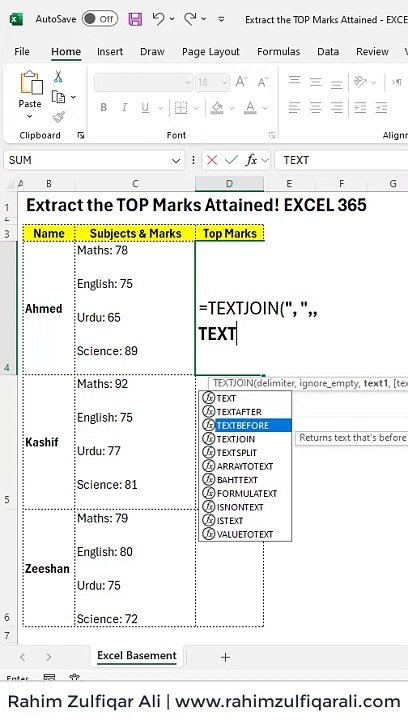The image size is (408, 720).
Task: Click the Cut scissors icon
Action: click(x=58, y=76)
